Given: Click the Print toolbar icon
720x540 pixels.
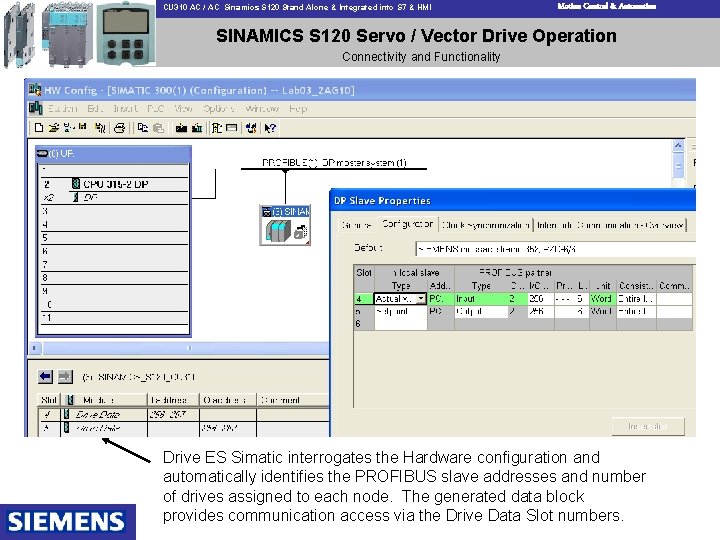Looking at the screenshot, I should click(x=120, y=128).
